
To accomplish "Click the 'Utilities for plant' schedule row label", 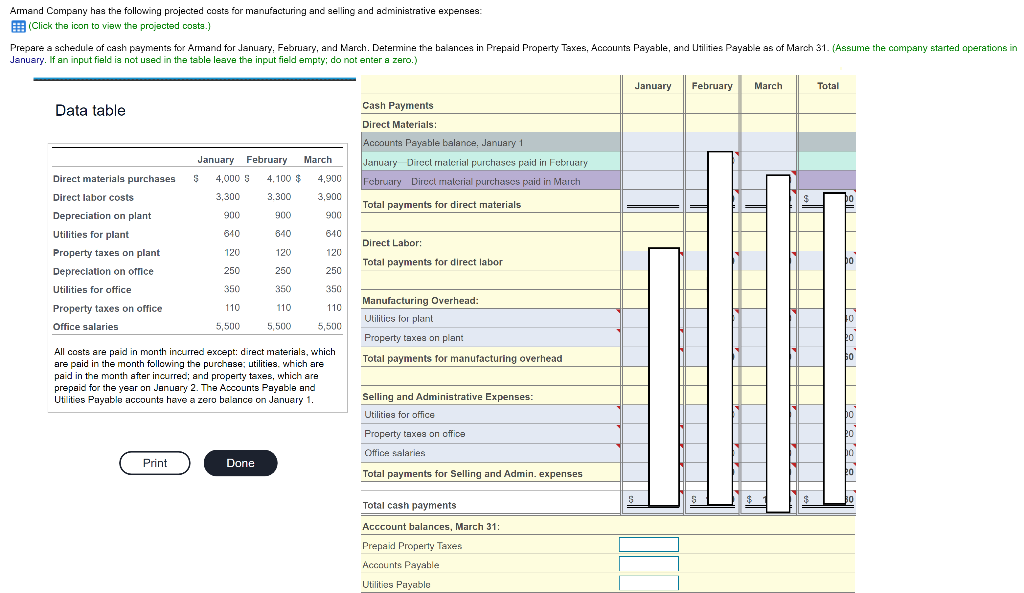I will point(398,319).
